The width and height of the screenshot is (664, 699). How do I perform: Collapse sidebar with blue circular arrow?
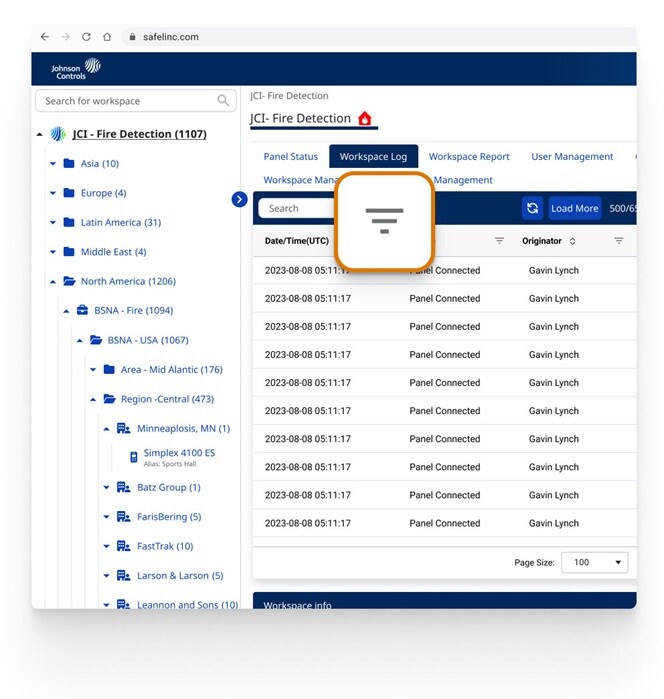click(239, 199)
